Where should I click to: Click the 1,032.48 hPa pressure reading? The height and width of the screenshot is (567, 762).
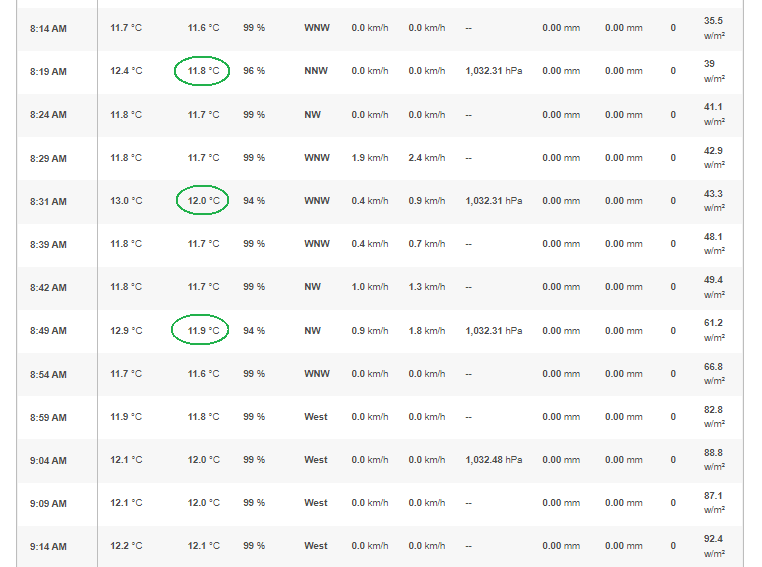coord(493,460)
